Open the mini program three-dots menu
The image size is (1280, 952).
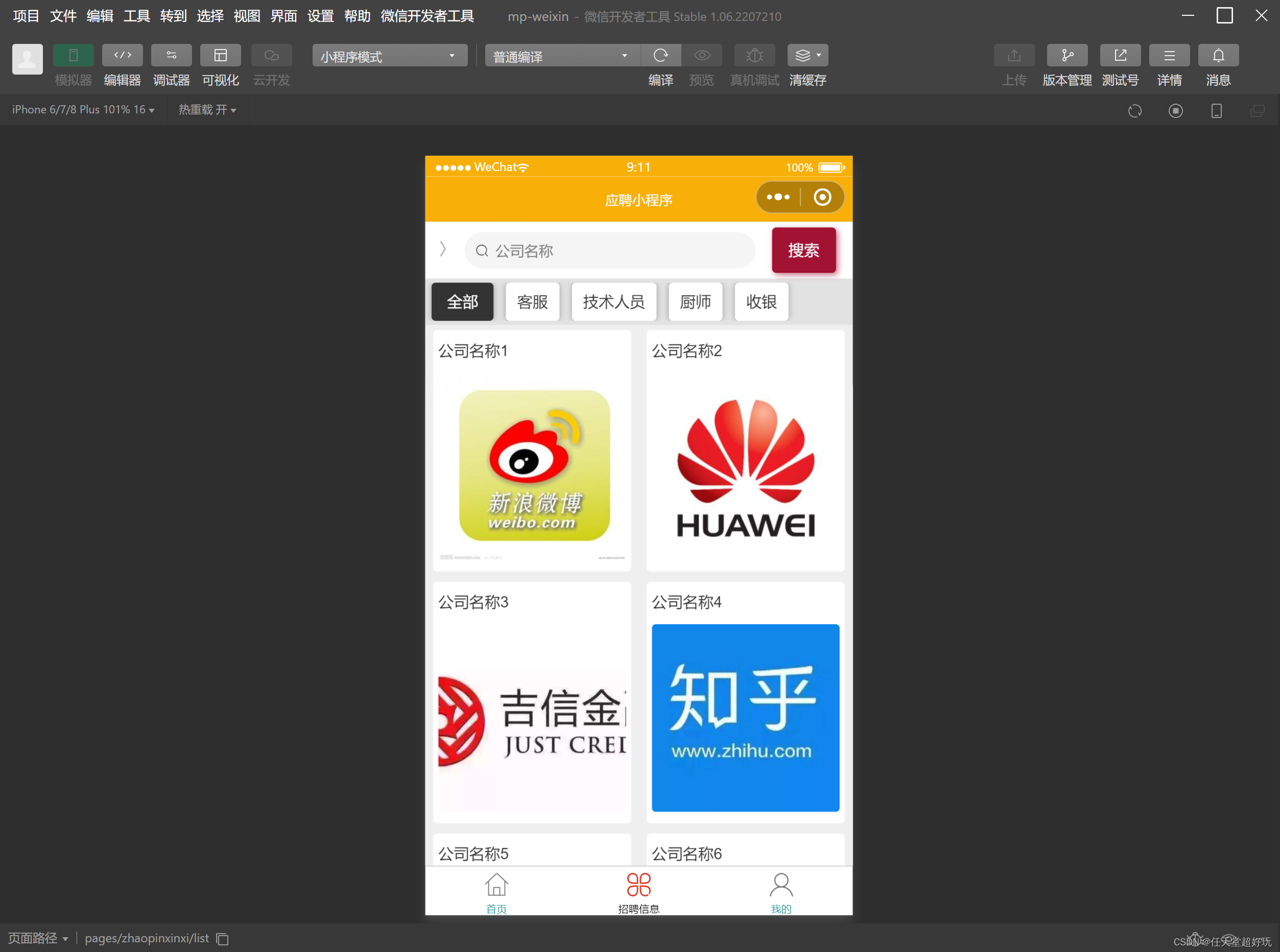(778, 197)
